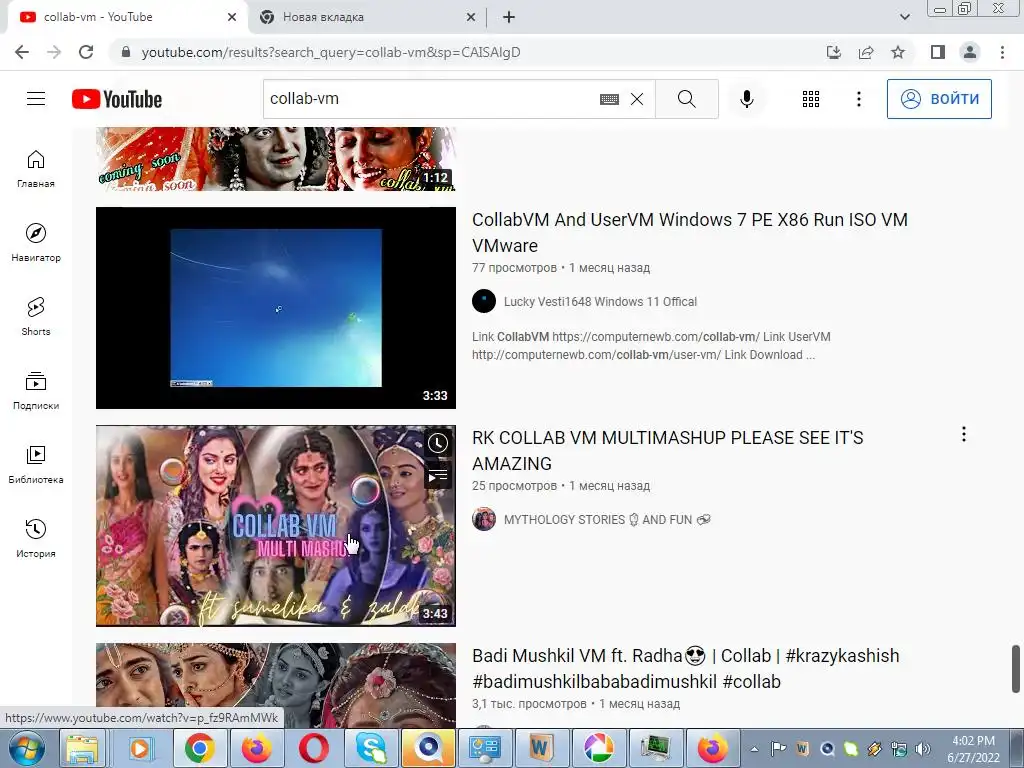Click Chrome forward arrow
Image resolution: width=1024 pixels, height=768 pixels.
pyautogui.click(x=54, y=52)
